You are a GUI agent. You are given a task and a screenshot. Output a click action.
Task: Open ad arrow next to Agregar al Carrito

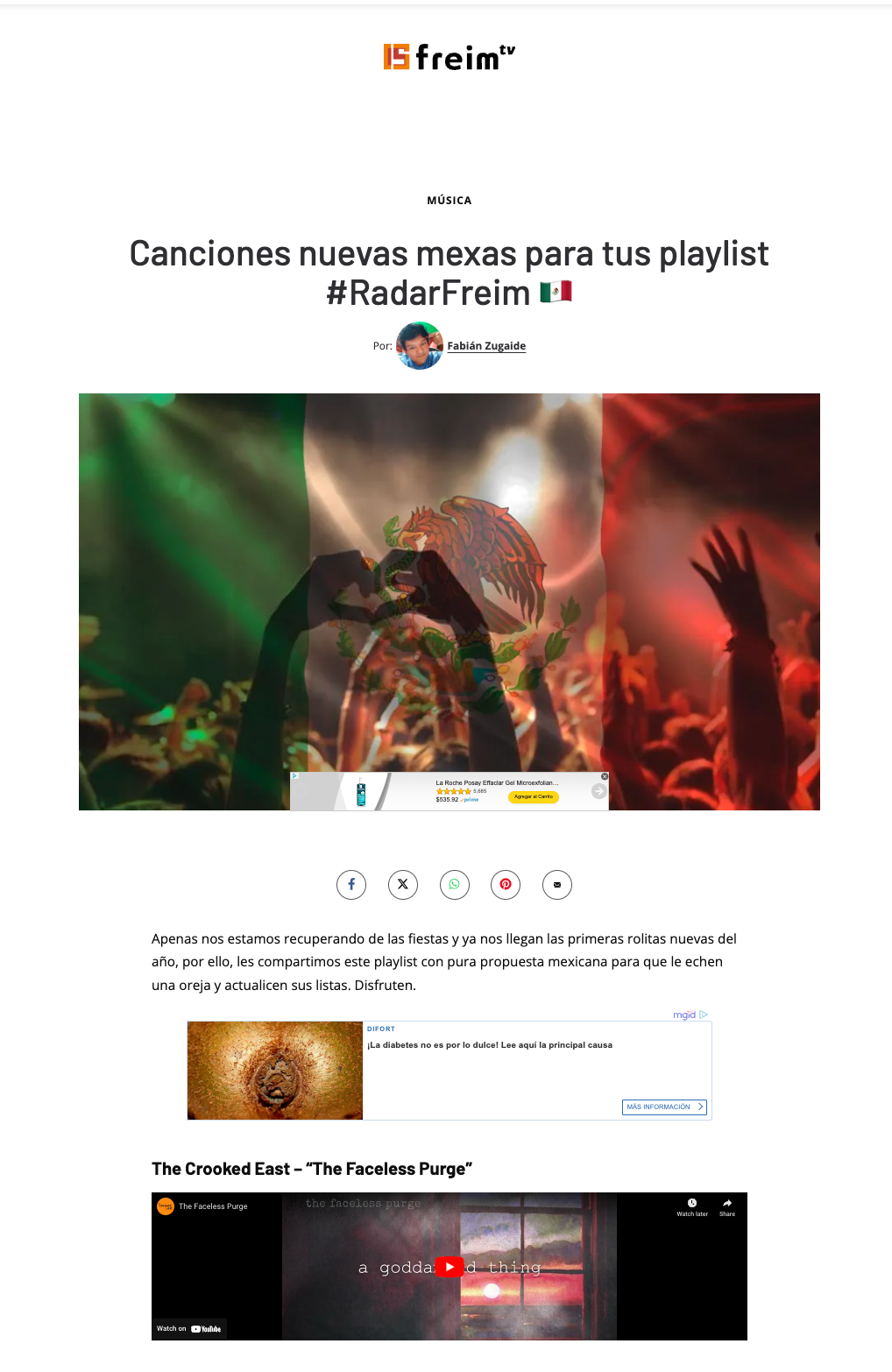tap(598, 791)
